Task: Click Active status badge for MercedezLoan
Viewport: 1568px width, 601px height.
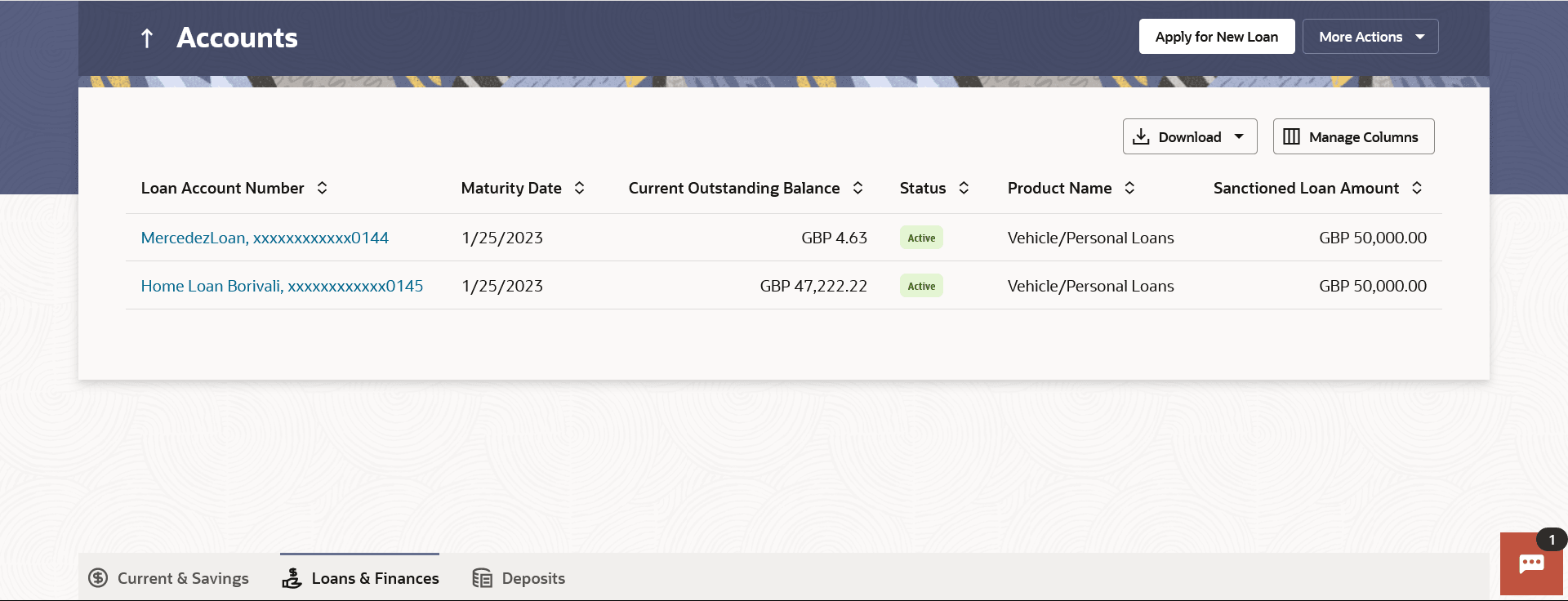Action: [x=921, y=238]
